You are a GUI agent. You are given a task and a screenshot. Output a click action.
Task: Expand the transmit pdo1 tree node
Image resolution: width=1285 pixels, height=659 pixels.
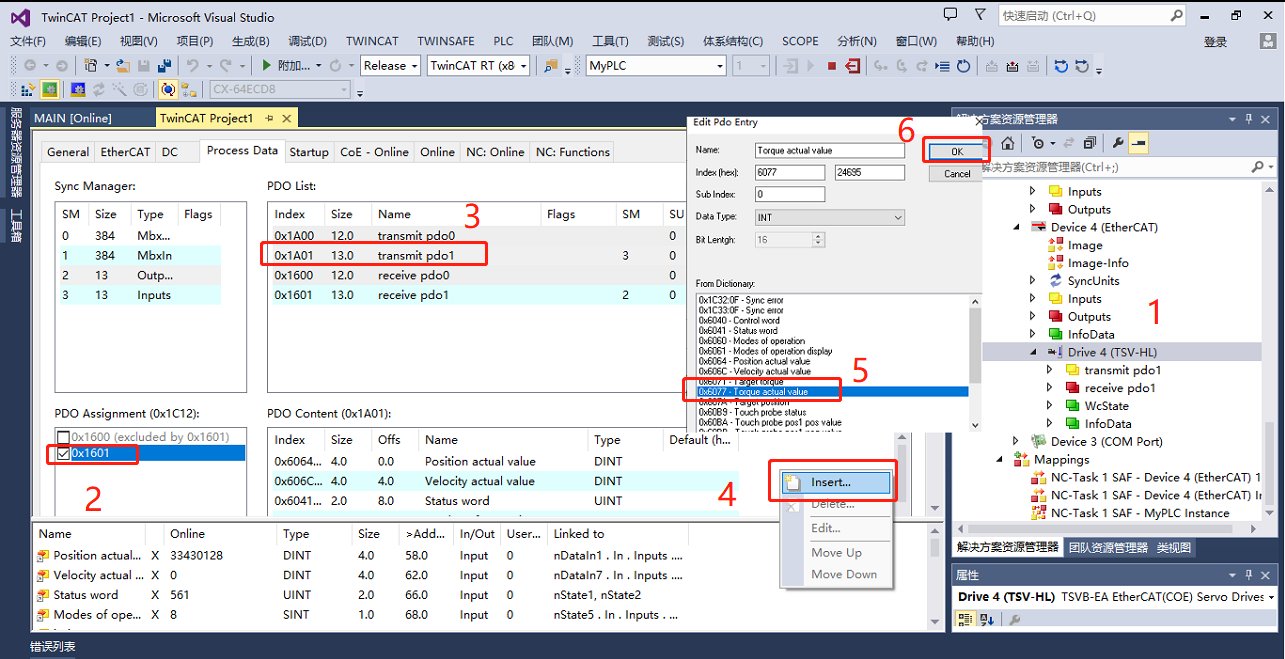click(1050, 370)
